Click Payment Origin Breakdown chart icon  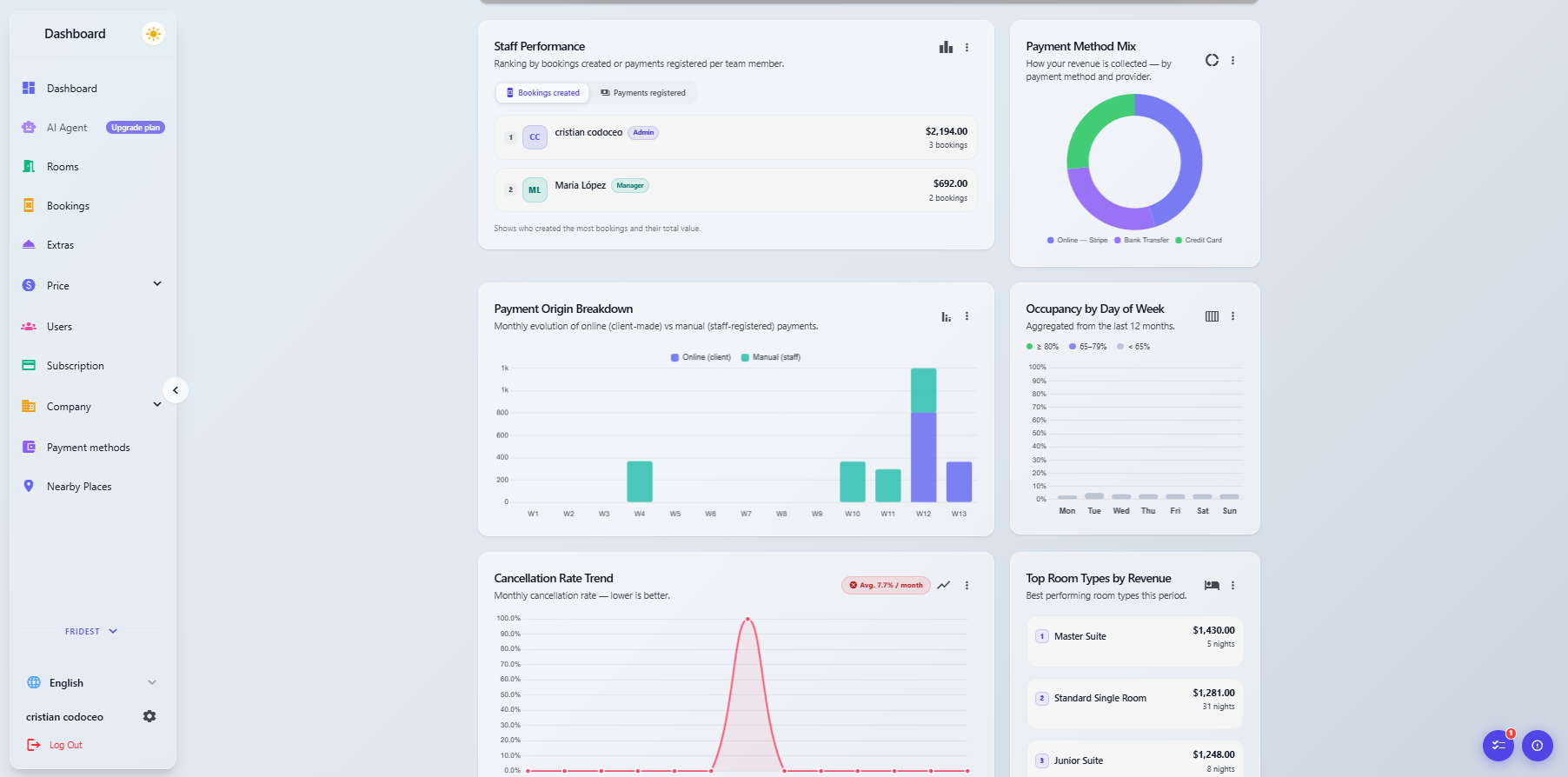click(x=946, y=316)
